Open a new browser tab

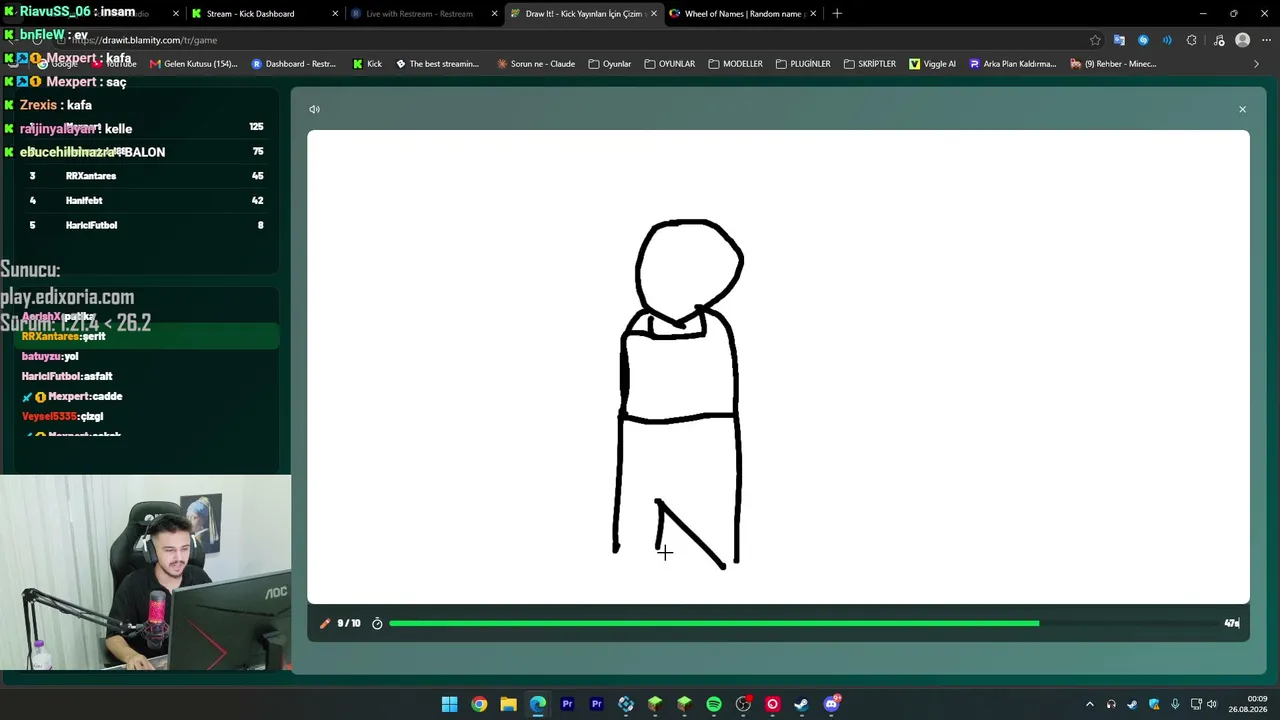point(837,14)
